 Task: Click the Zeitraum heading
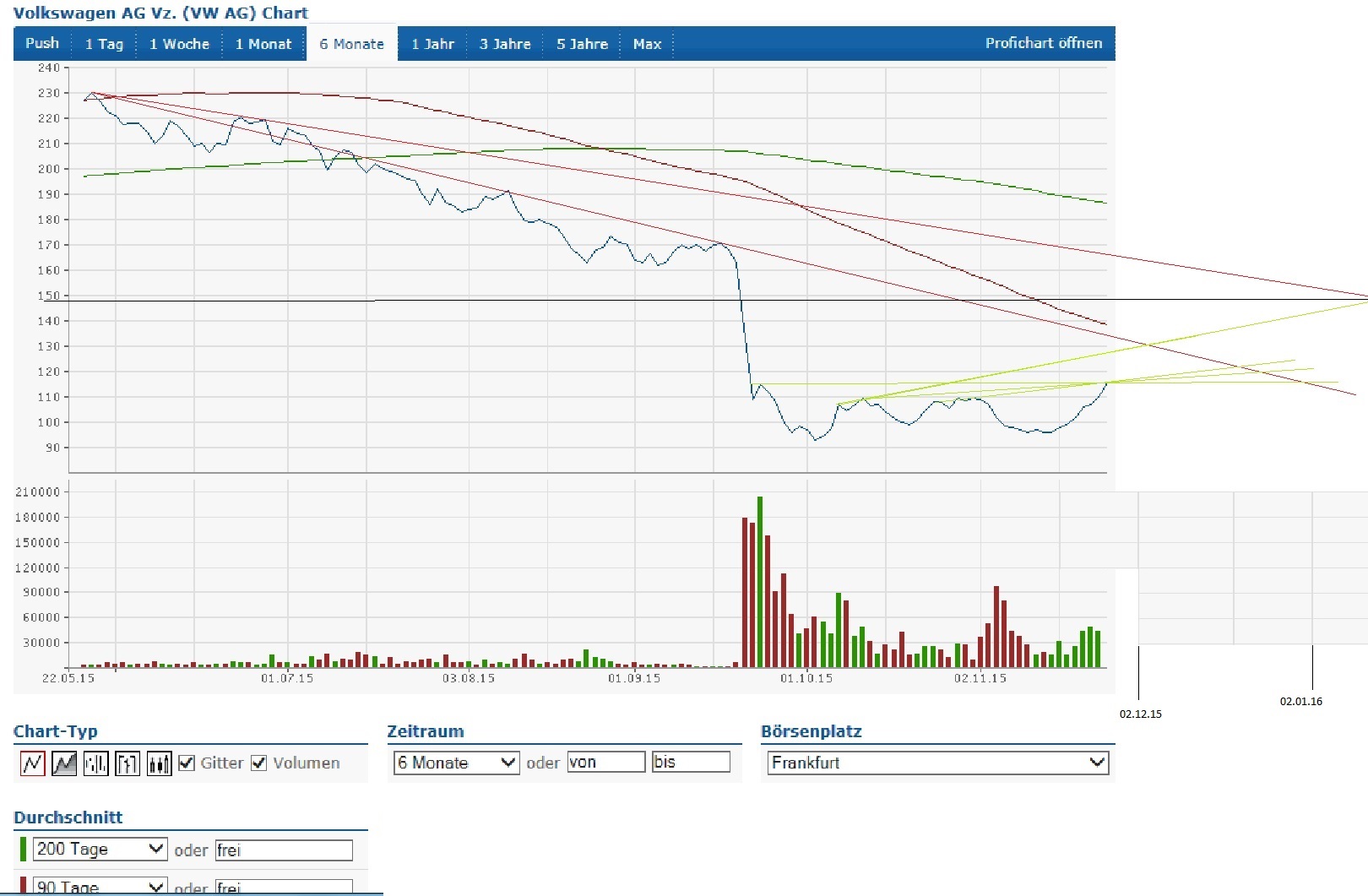[x=426, y=731]
